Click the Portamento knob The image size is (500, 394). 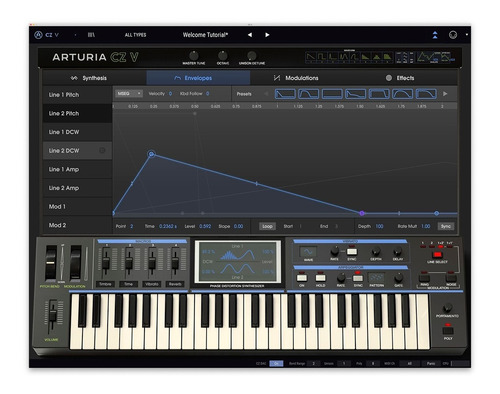click(x=447, y=307)
